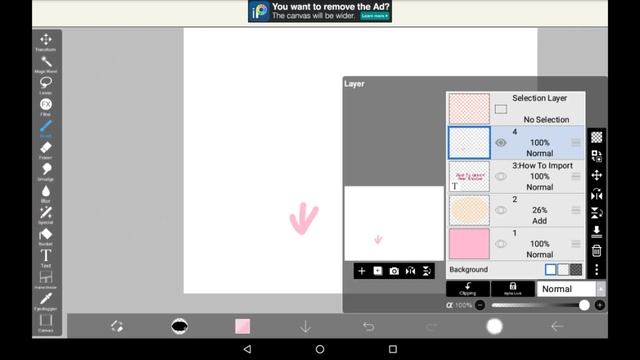The width and height of the screenshot is (640, 360).
Task: Select the Eraser tool
Action: click(46, 150)
